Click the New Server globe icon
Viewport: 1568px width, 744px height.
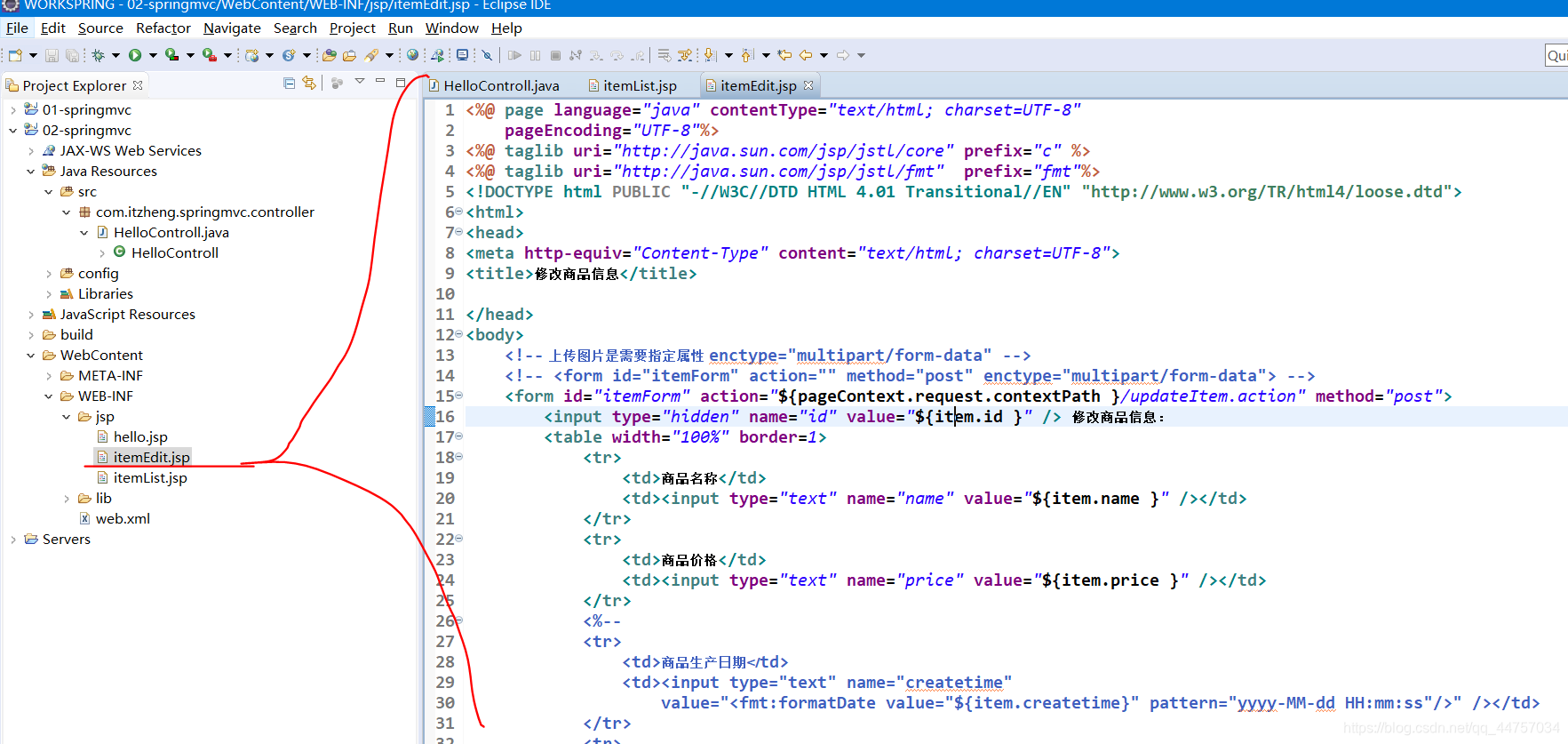(x=252, y=55)
